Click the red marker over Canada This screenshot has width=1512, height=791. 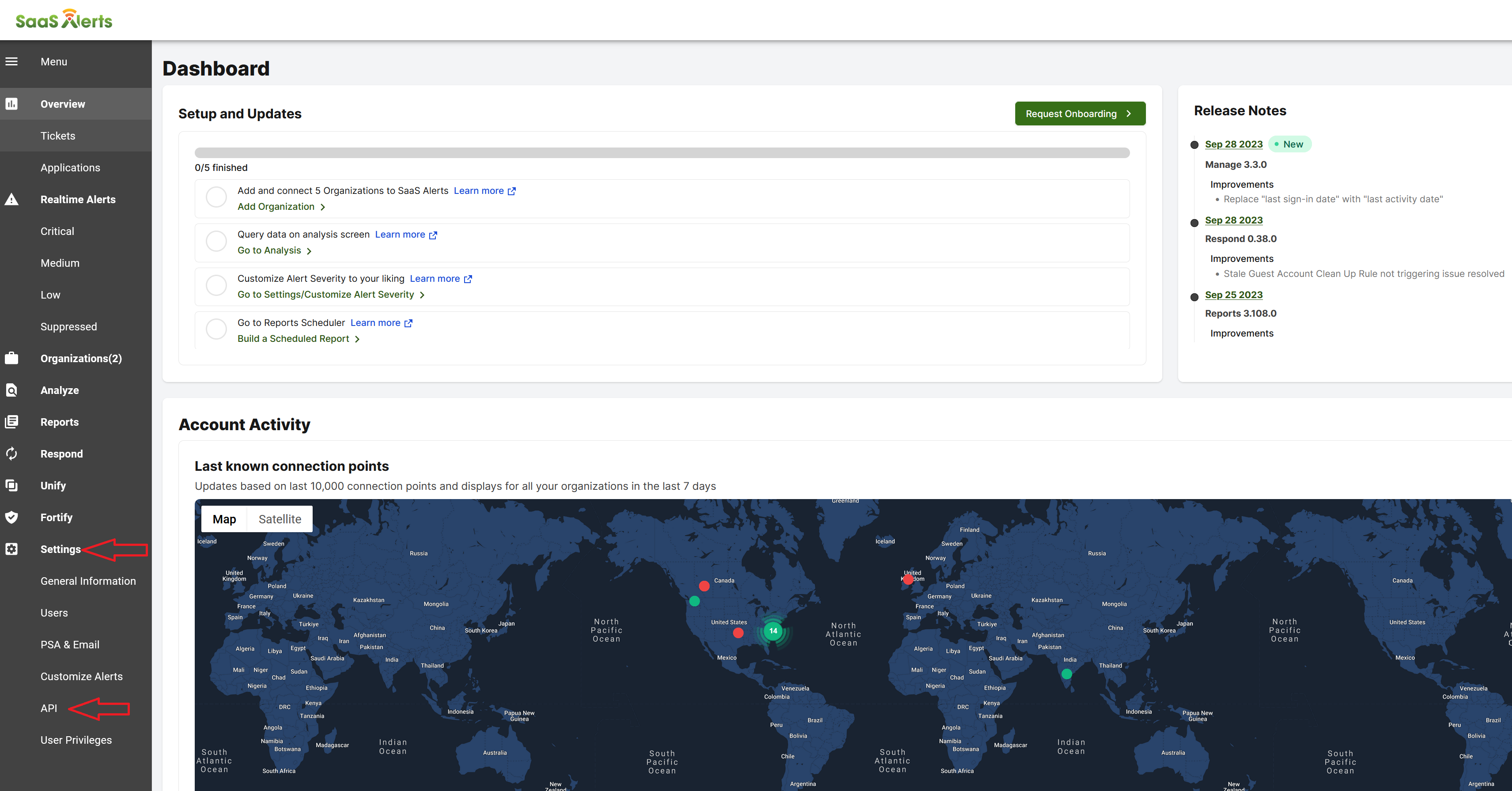click(x=704, y=586)
